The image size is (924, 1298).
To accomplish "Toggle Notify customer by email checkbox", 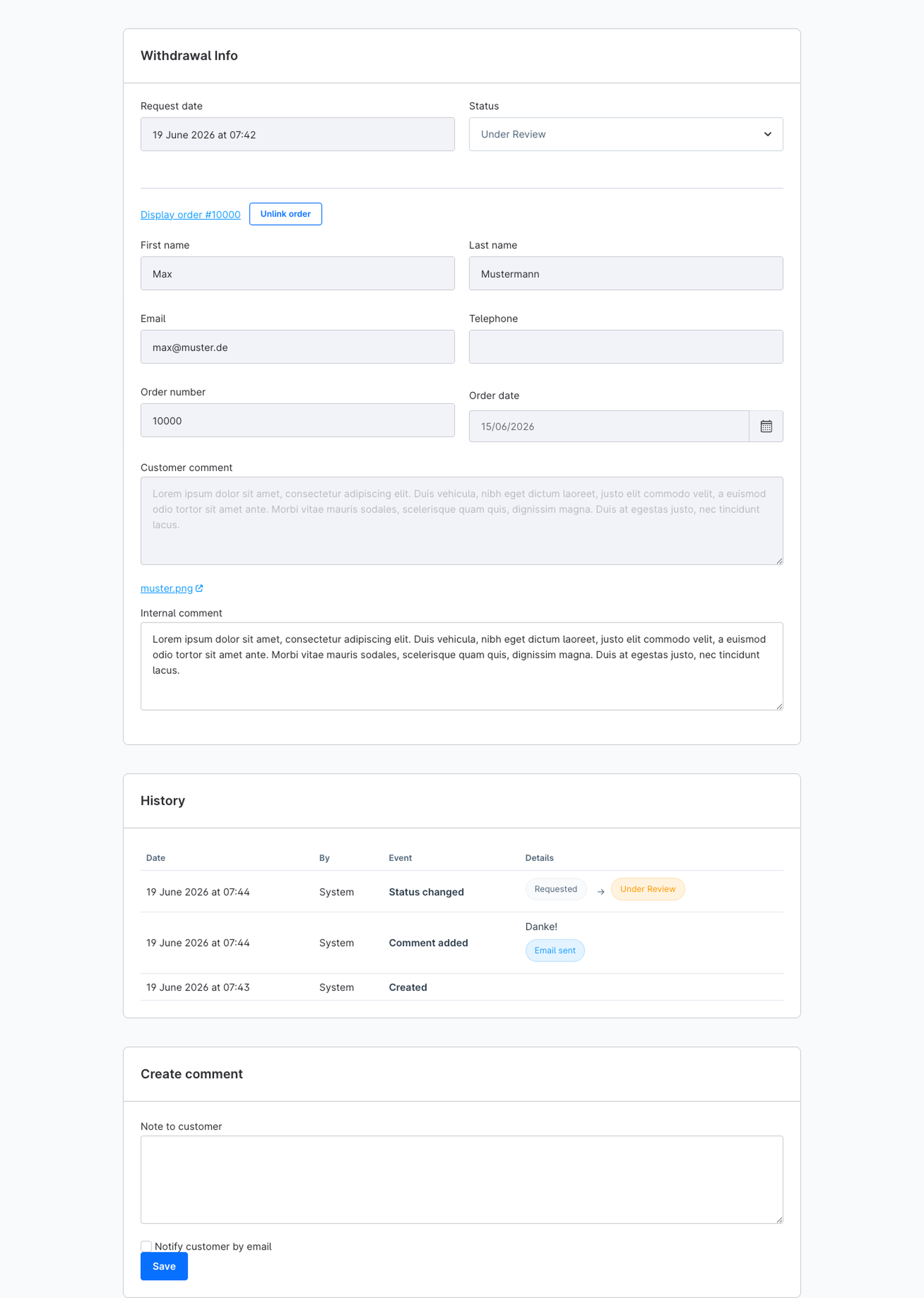I will 146,1246.
